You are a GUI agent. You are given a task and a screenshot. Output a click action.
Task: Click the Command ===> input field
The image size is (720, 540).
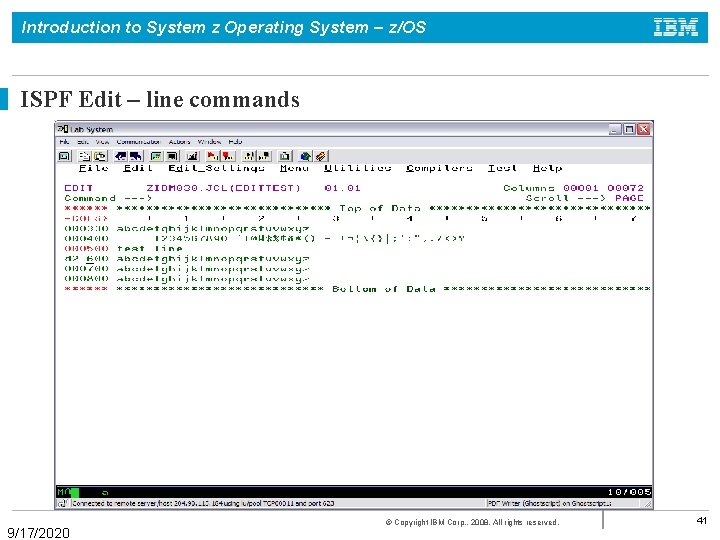[338, 198]
